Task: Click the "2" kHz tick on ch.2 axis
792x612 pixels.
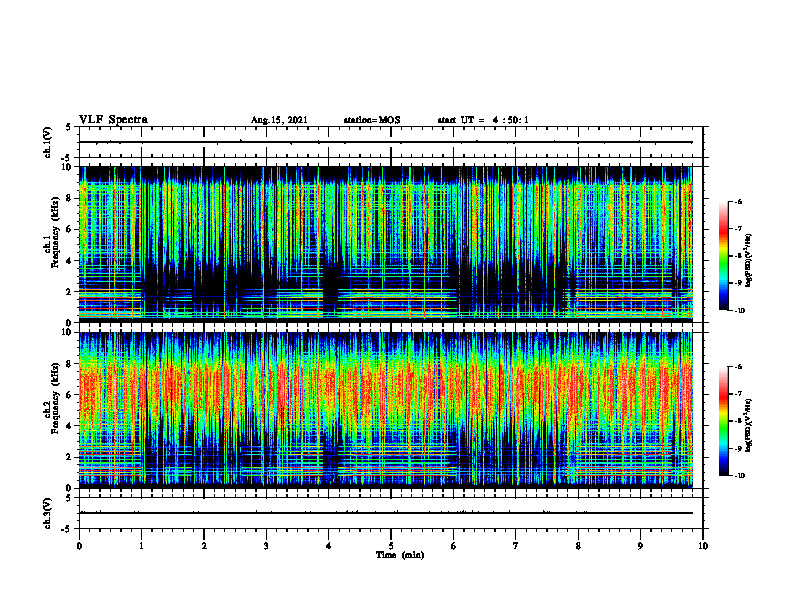Action: 71,457
